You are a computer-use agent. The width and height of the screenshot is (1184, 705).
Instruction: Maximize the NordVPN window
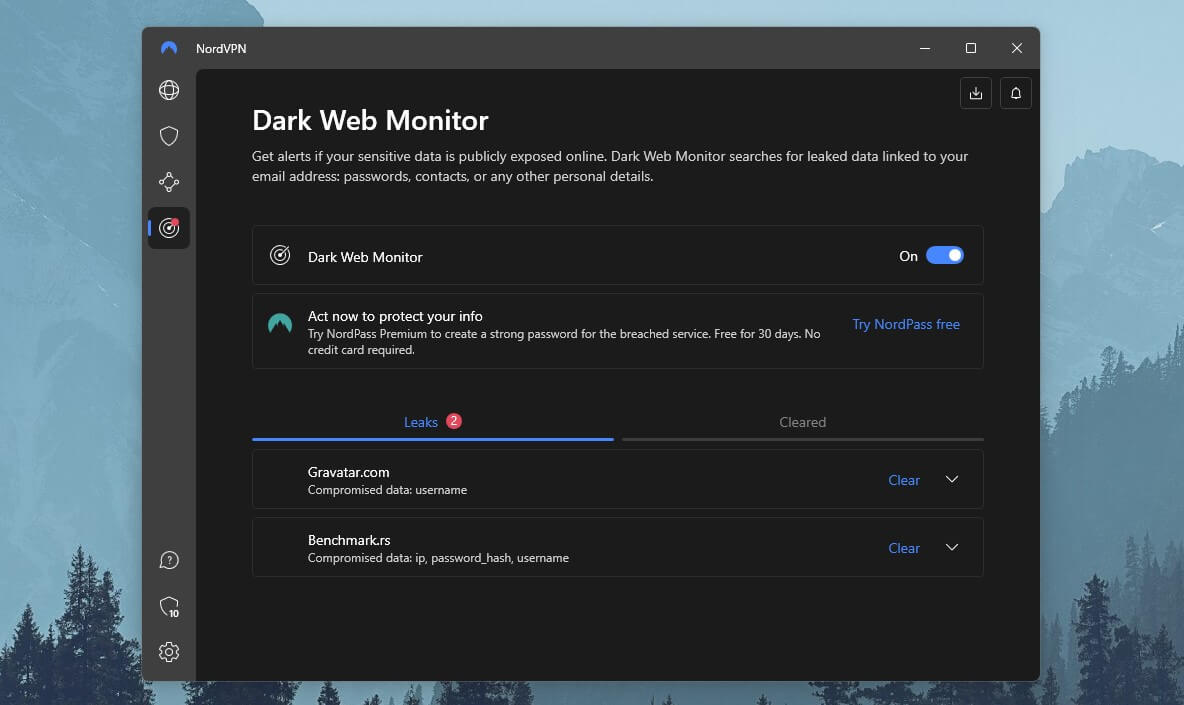pyautogui.click(x=971, y=48)
